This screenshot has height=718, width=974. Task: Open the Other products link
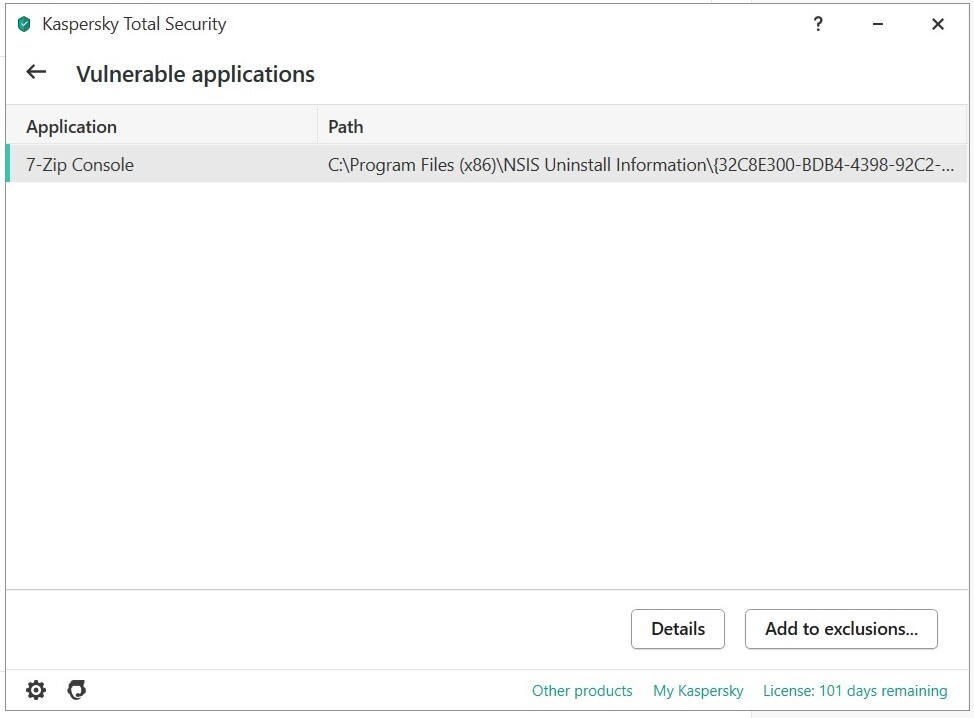pyautogui.click(x=582, y=691)
